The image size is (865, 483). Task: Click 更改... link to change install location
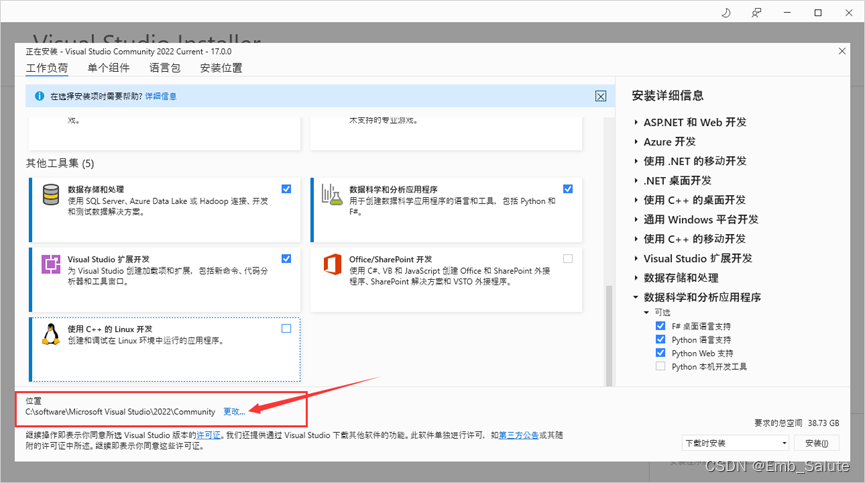[x=234, y=412]
